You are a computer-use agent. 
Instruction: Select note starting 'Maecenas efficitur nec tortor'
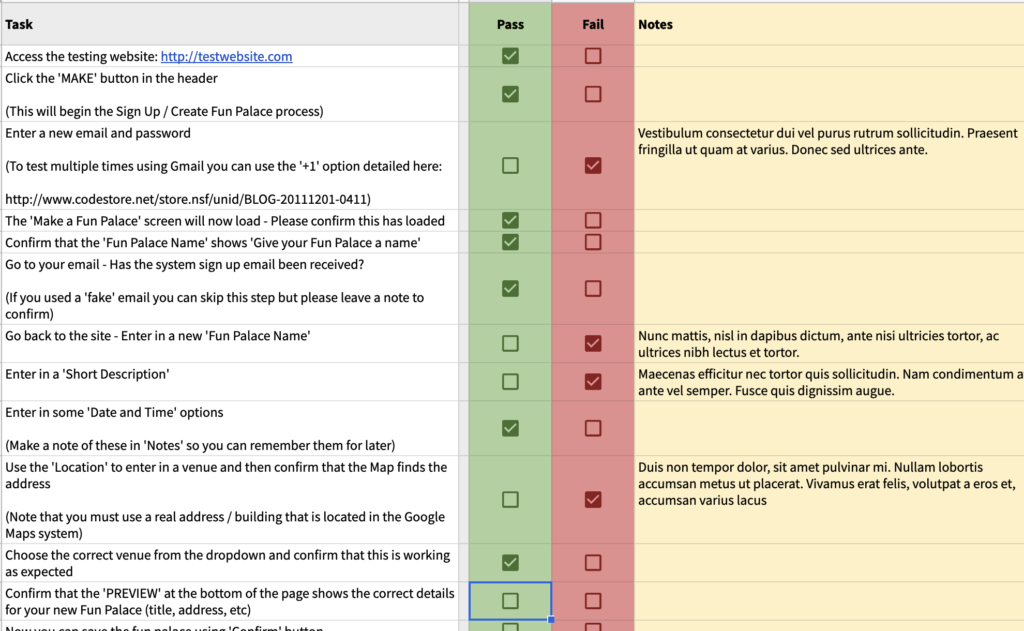click(x=829, y=381)
